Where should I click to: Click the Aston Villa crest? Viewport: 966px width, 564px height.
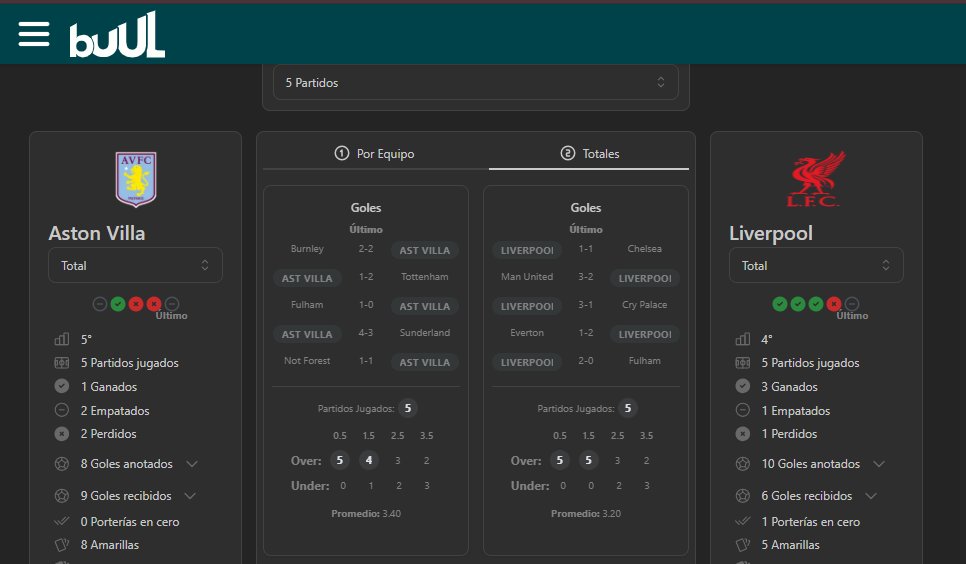136,179
